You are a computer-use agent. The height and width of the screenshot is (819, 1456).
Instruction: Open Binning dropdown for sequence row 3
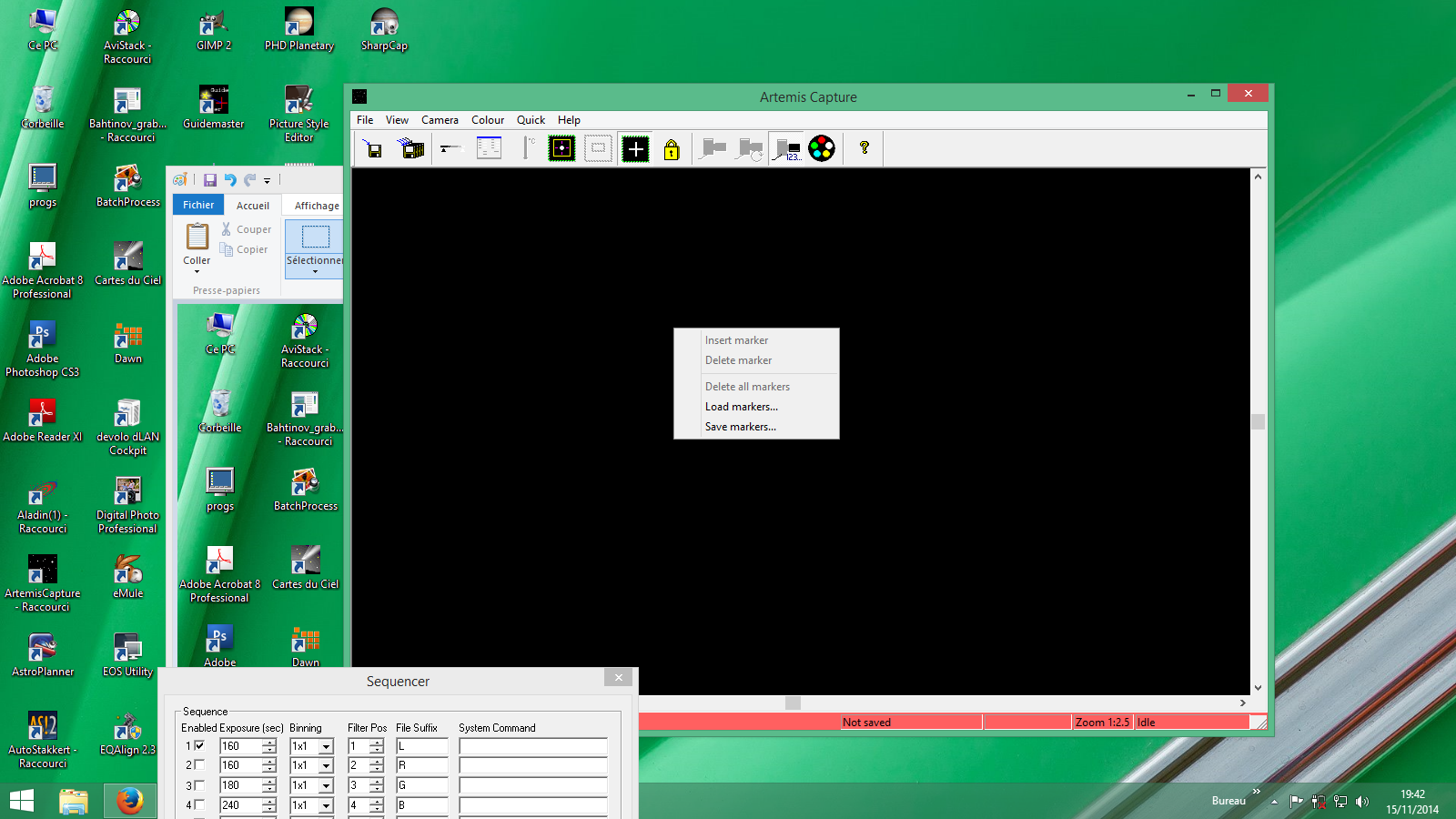pos(326,785)
